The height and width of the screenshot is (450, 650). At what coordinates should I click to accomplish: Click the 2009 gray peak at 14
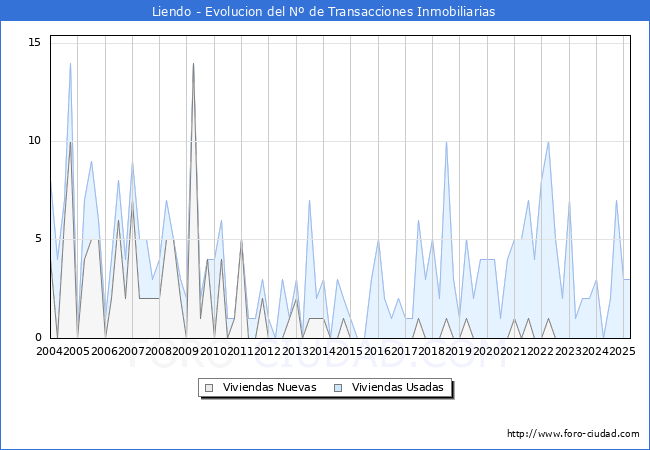[193, 63]
